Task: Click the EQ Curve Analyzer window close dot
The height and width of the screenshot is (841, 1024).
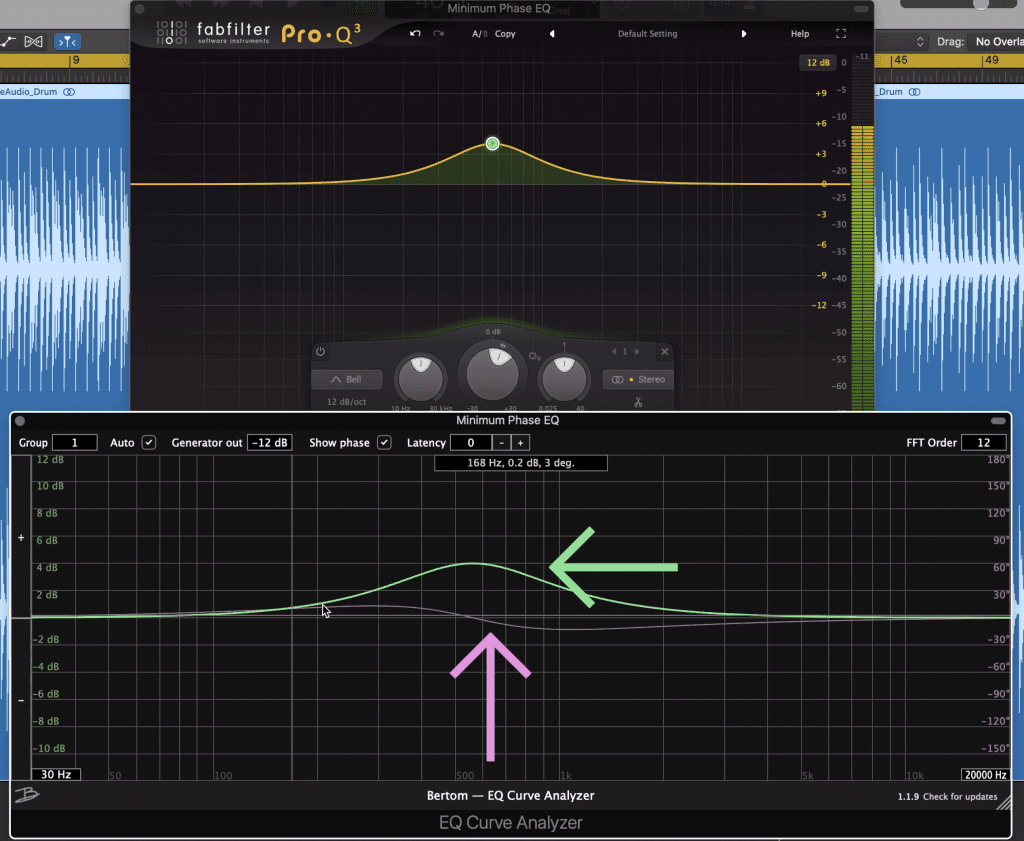Action: coord(20,421)
